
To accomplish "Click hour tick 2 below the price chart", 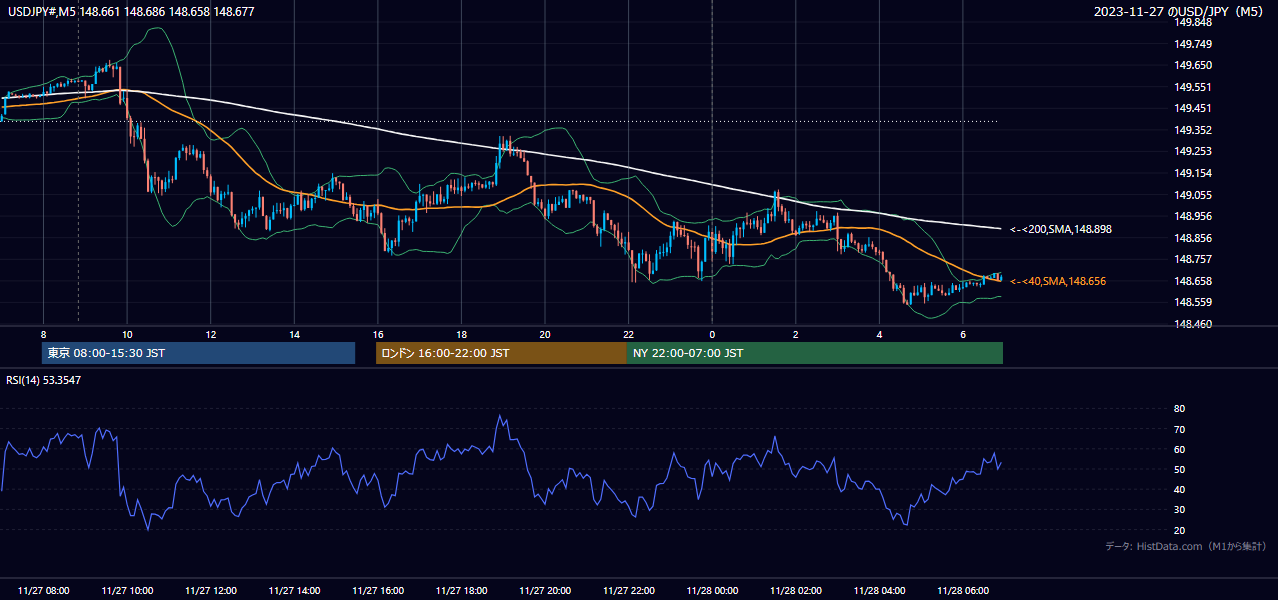I will [795, 334].
